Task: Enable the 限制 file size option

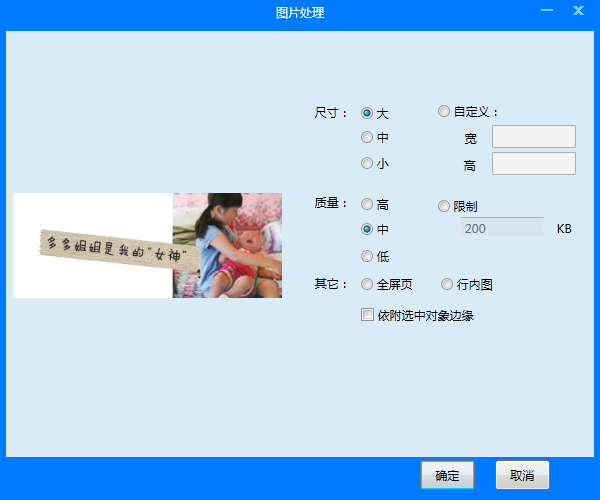Action: pos(445,206)
